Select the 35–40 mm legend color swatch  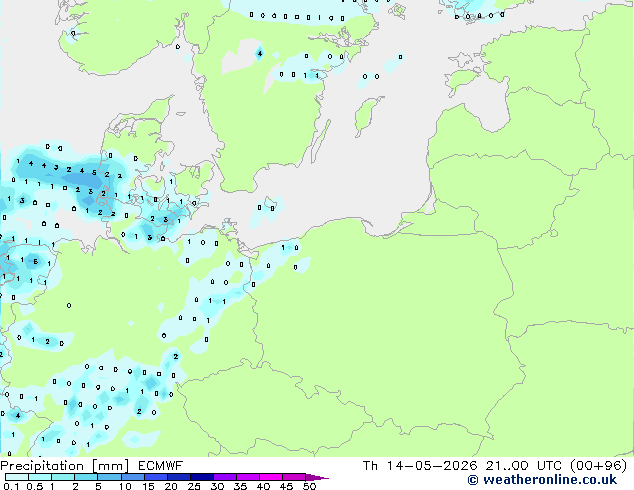click(247, 477)
